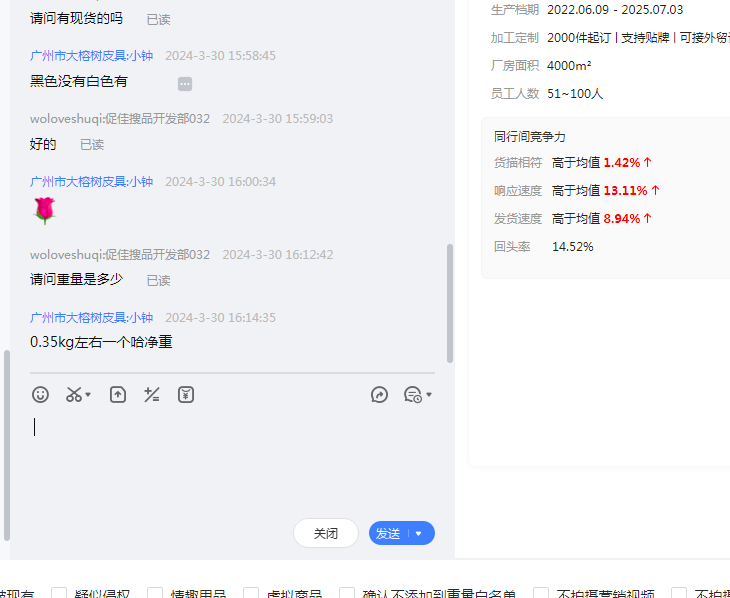Viewport: 730px width, 598px height.
Task: Click the 关闭 button
Action: (326, 534)
